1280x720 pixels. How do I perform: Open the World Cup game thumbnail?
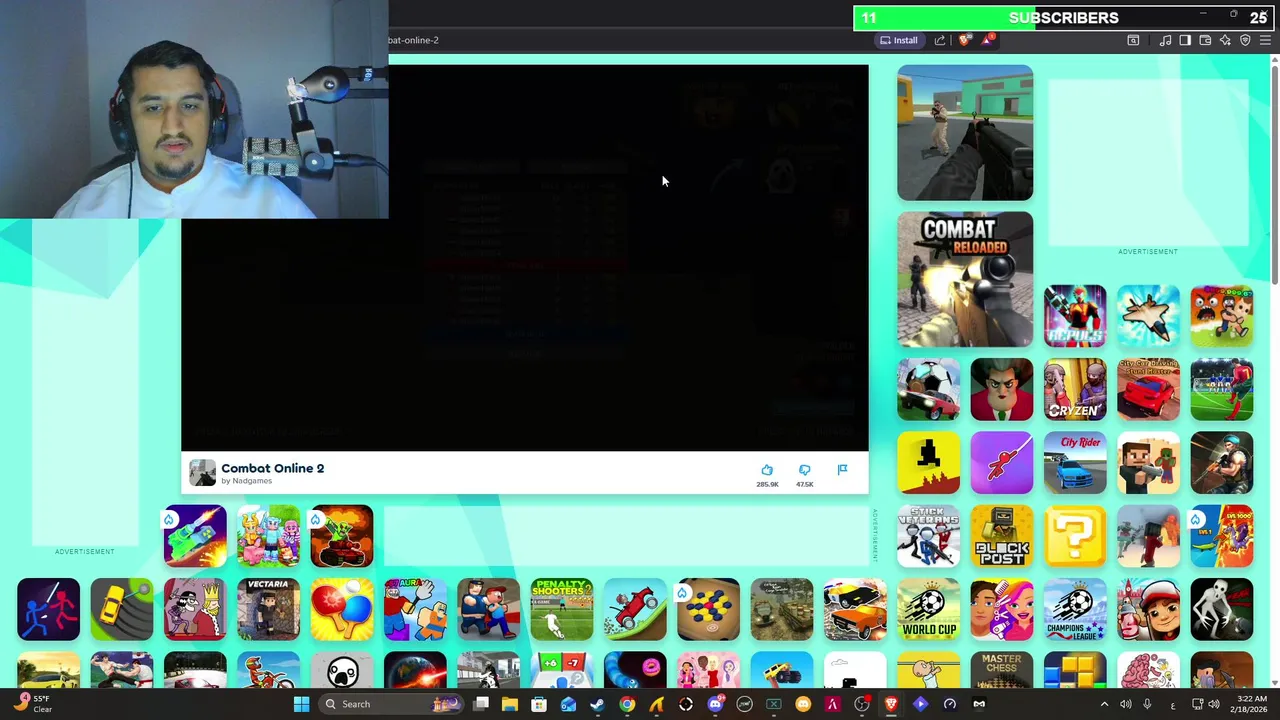tap(929, 609)
